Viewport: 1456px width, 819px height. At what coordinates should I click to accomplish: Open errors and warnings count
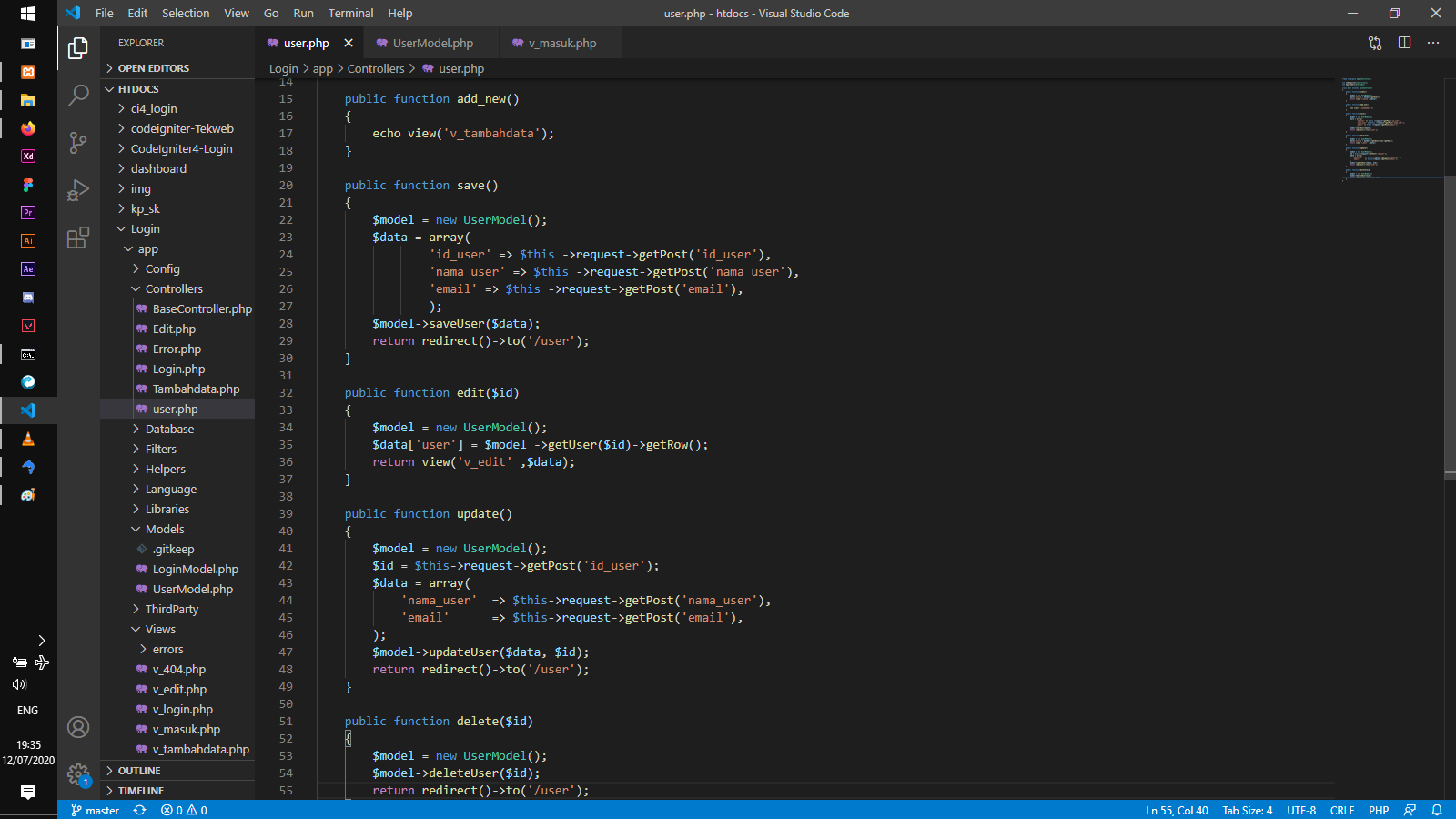[x=184, y=810]
